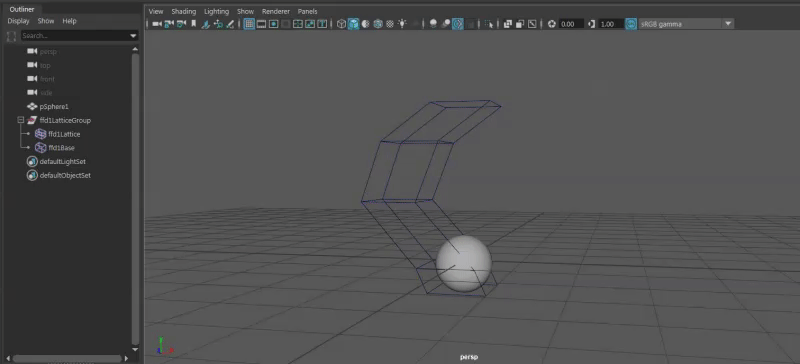Select ffd1LatticeGroup in the Outliner
800x364 pixels.
(x=65, y=120)
